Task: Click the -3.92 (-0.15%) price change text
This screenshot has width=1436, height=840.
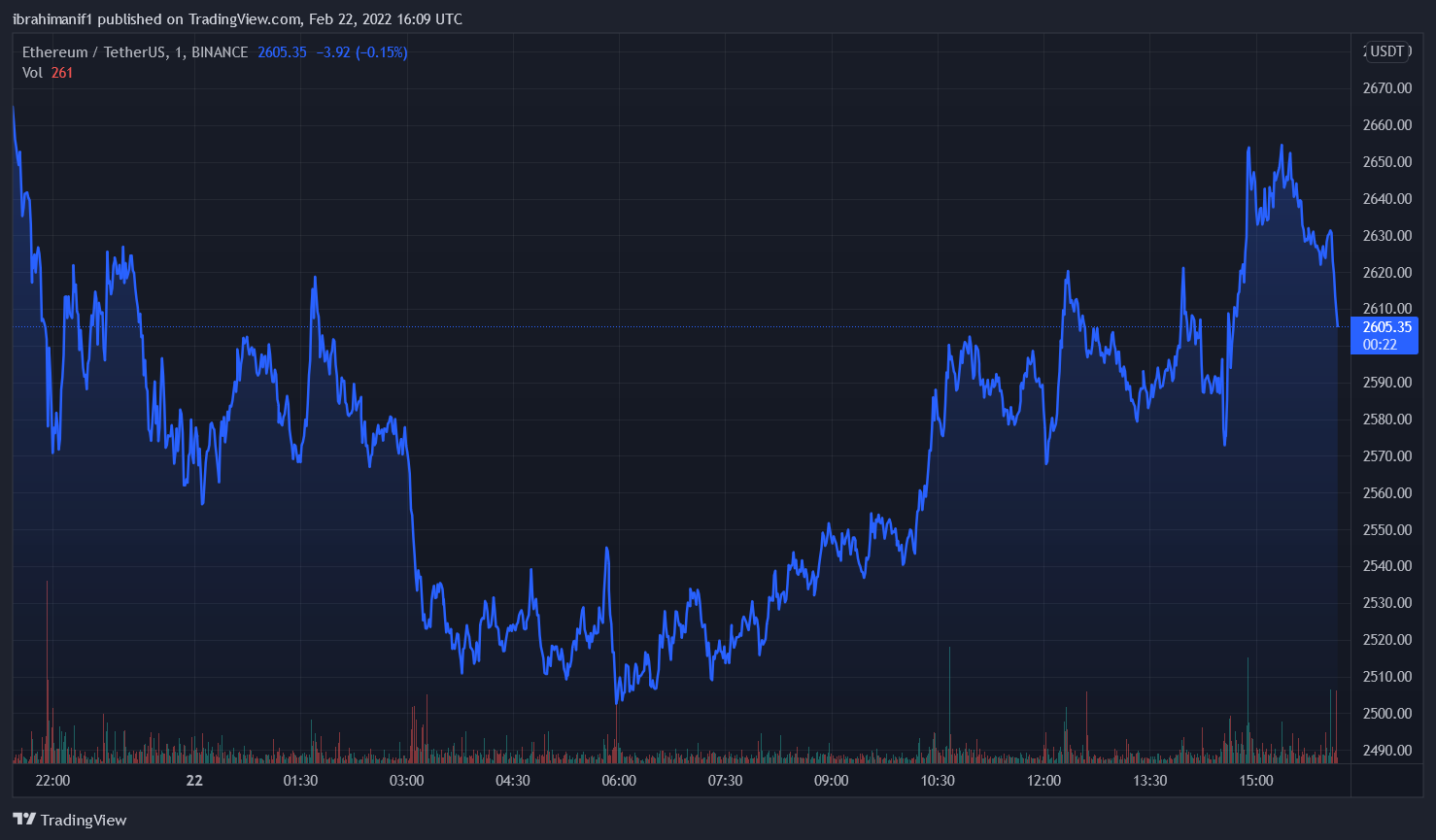Action: click(x=361, y=52)
